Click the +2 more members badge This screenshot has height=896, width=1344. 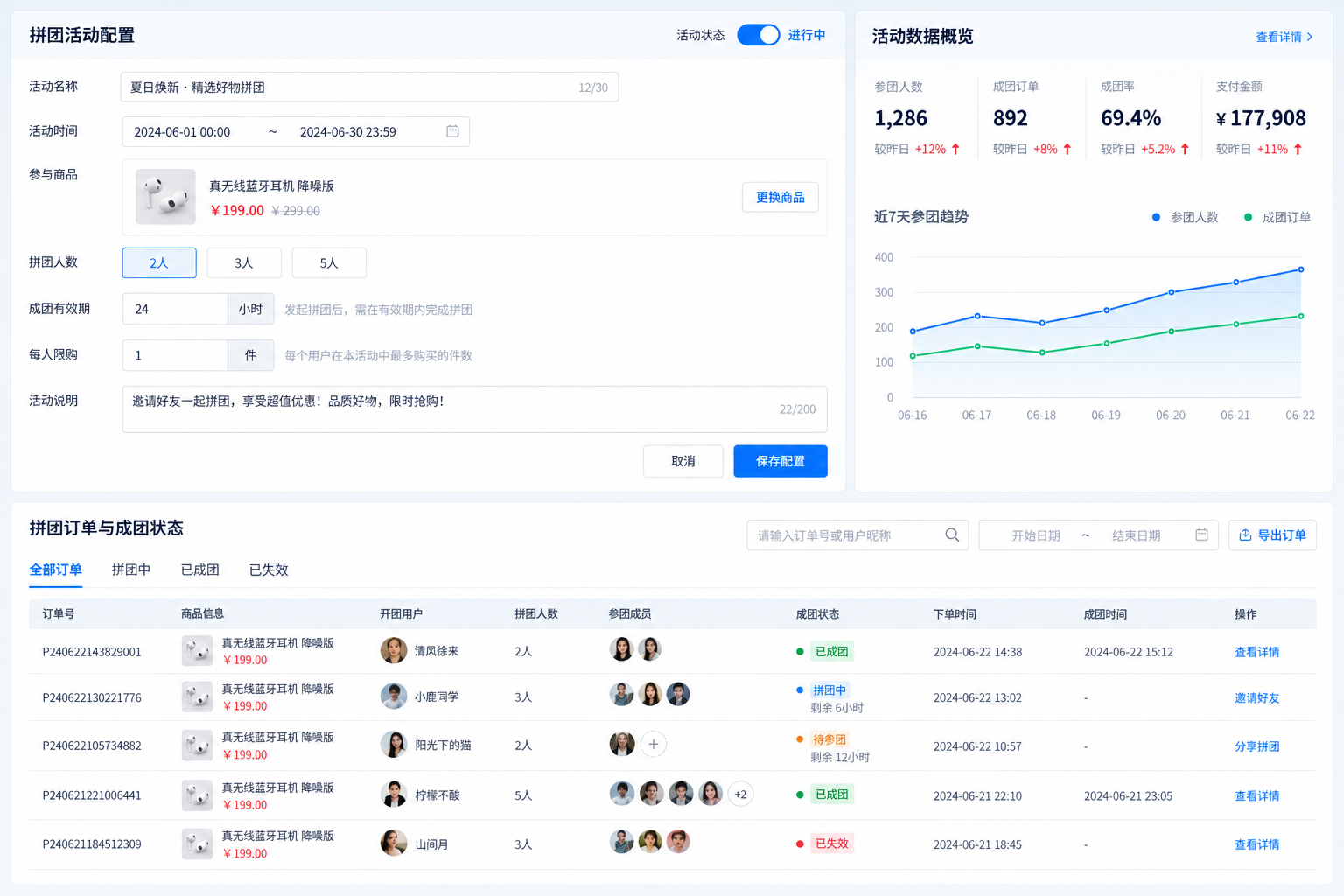(740, 794)
